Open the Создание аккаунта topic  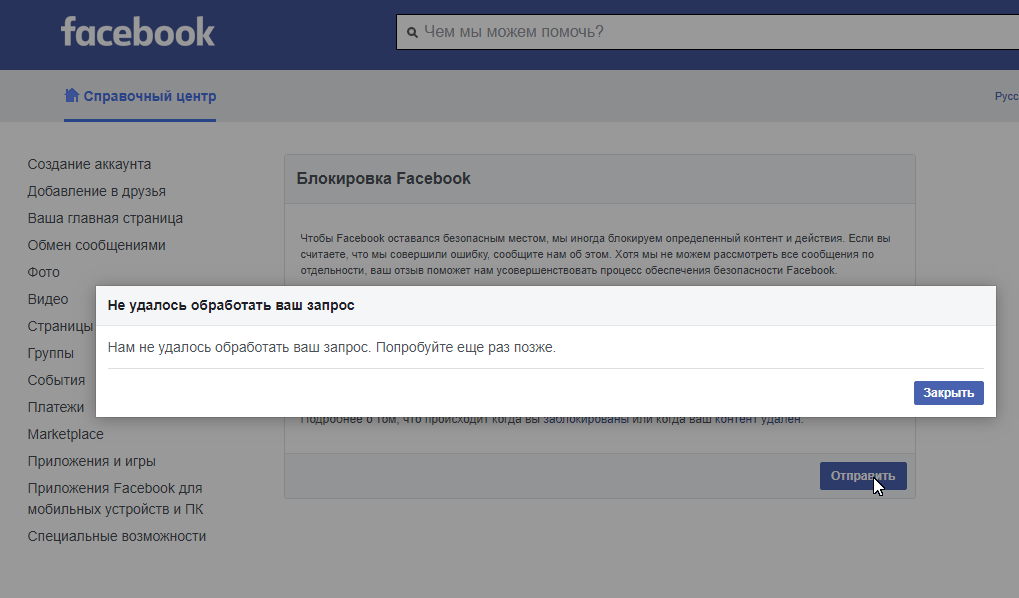coord(89,164)
